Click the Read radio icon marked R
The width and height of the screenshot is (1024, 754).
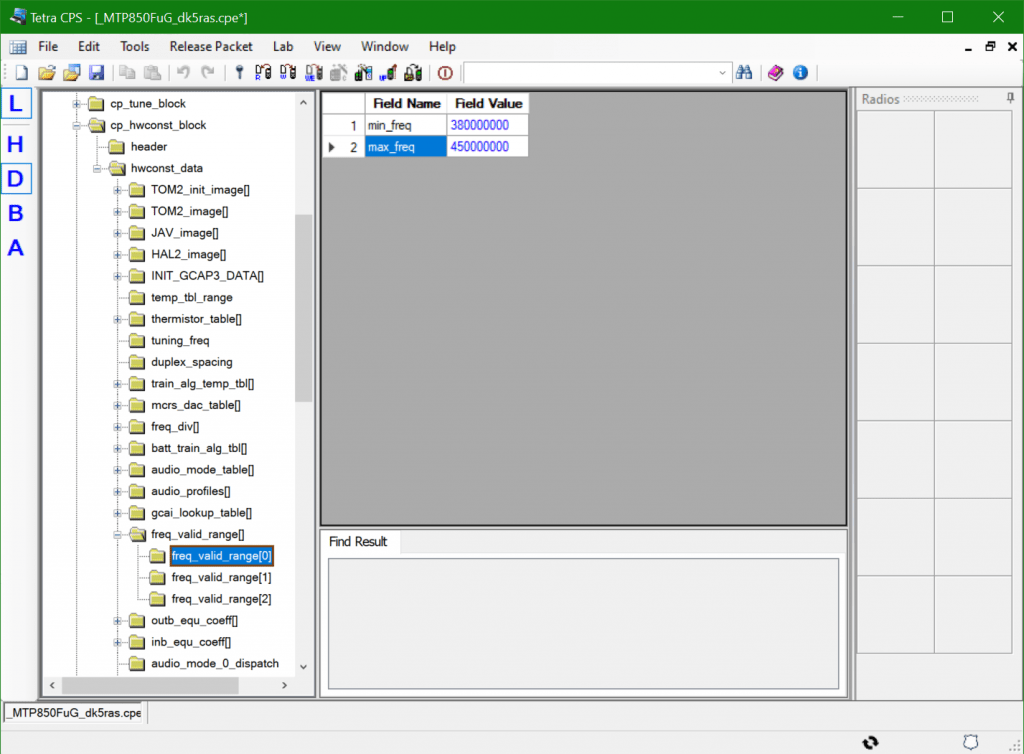(264, 73)
